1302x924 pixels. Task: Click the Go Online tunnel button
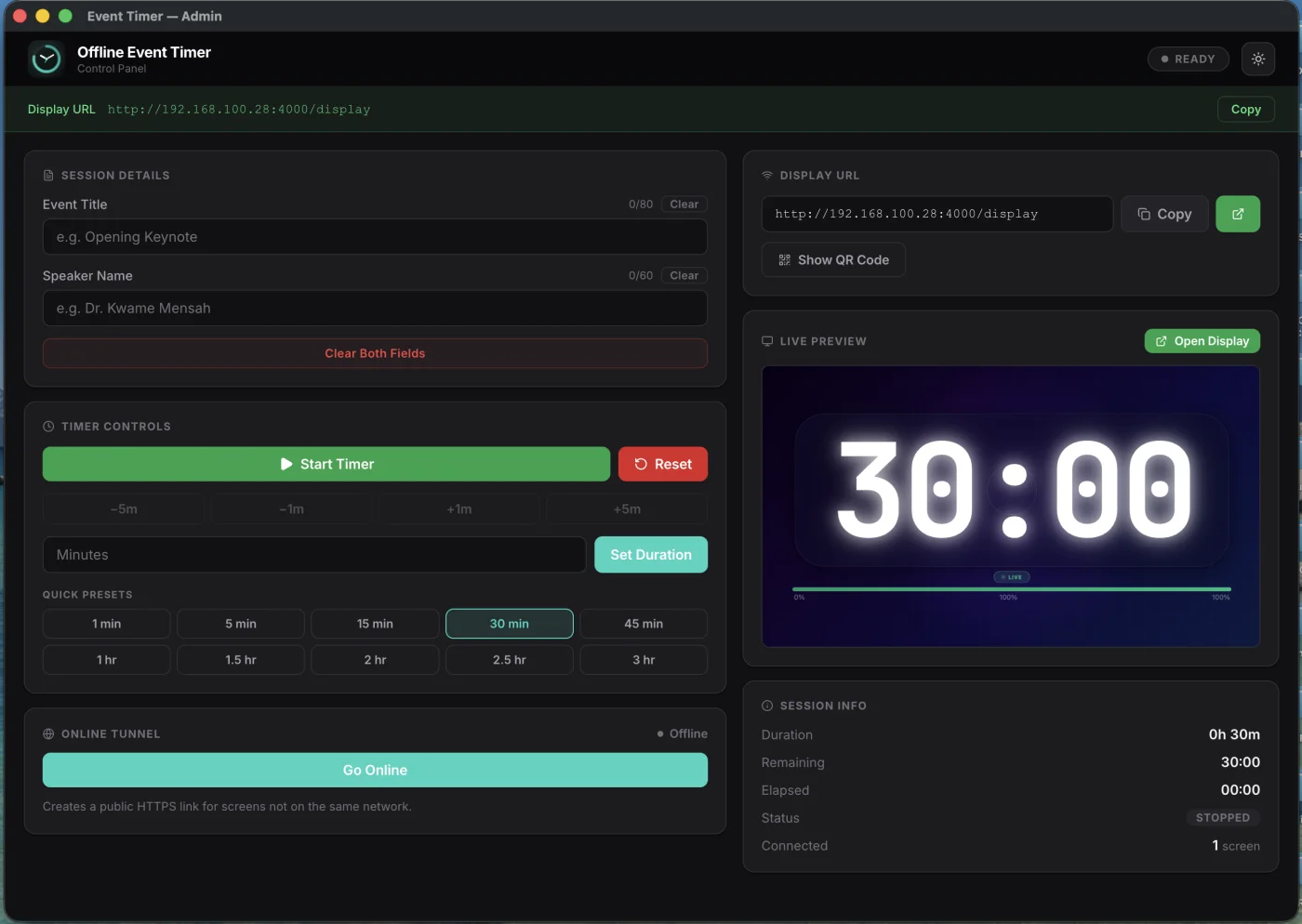pos(375,770)
